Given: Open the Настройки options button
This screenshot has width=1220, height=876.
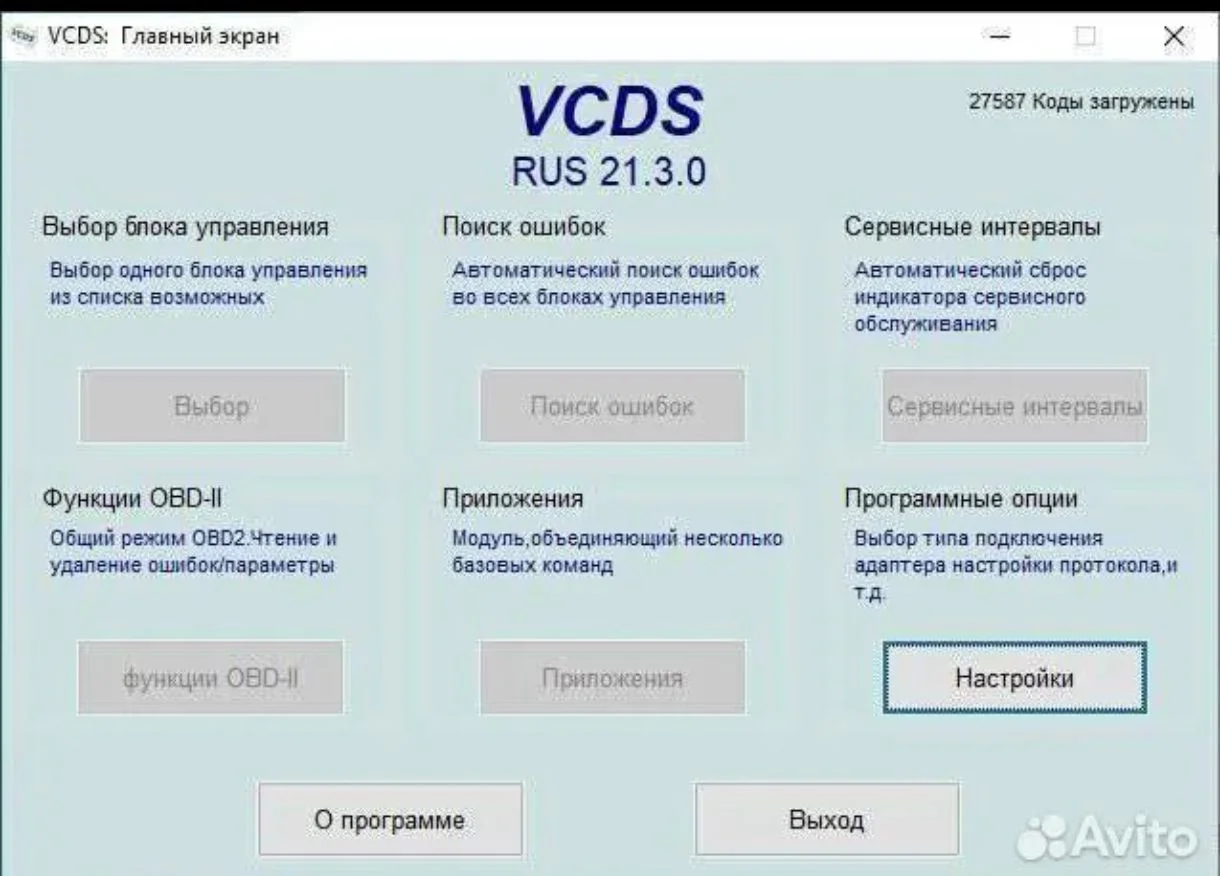Looking at the screenshot, I should [x=1015, y=678].
